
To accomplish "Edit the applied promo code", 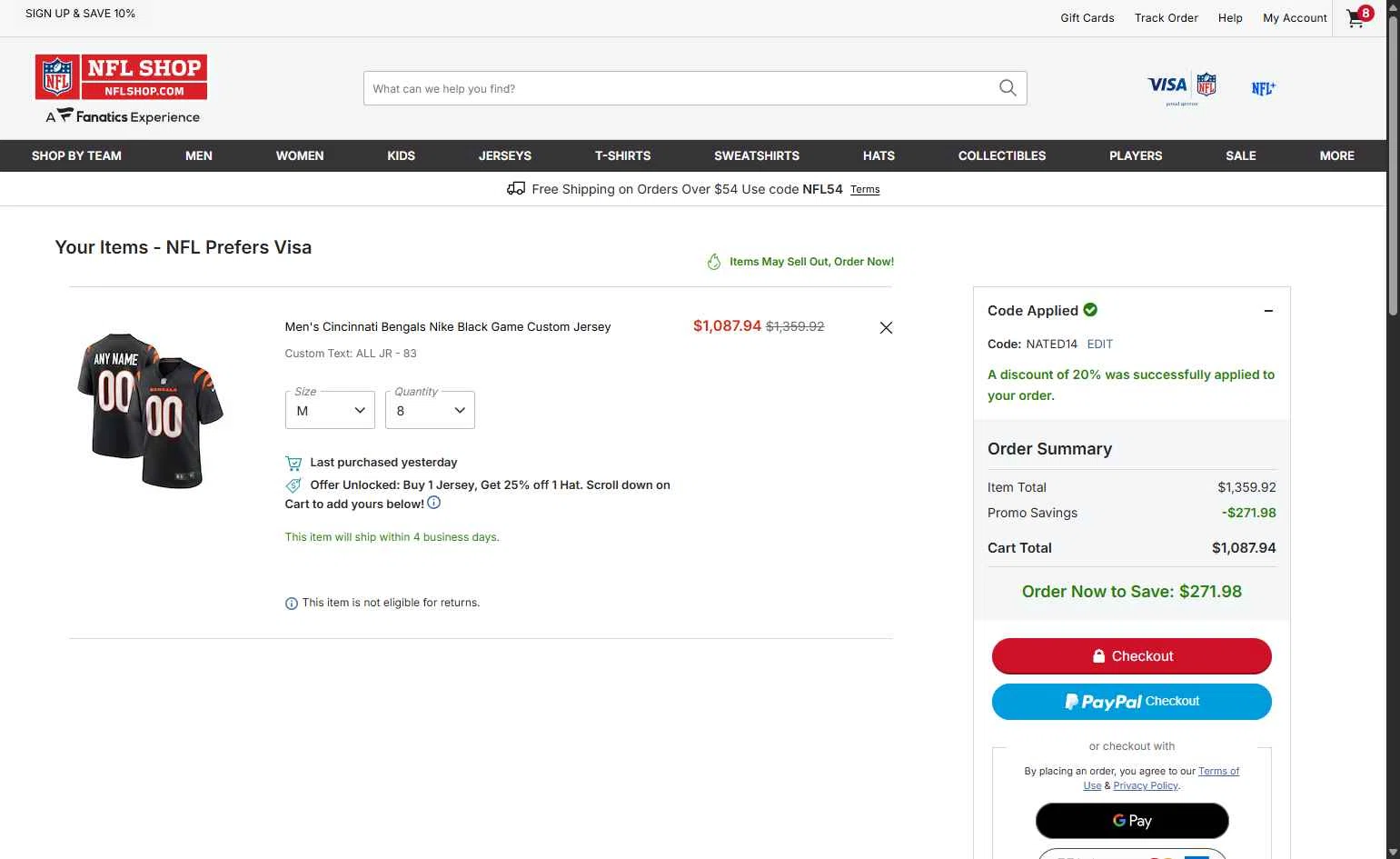I will click(x=1099, y=345).
